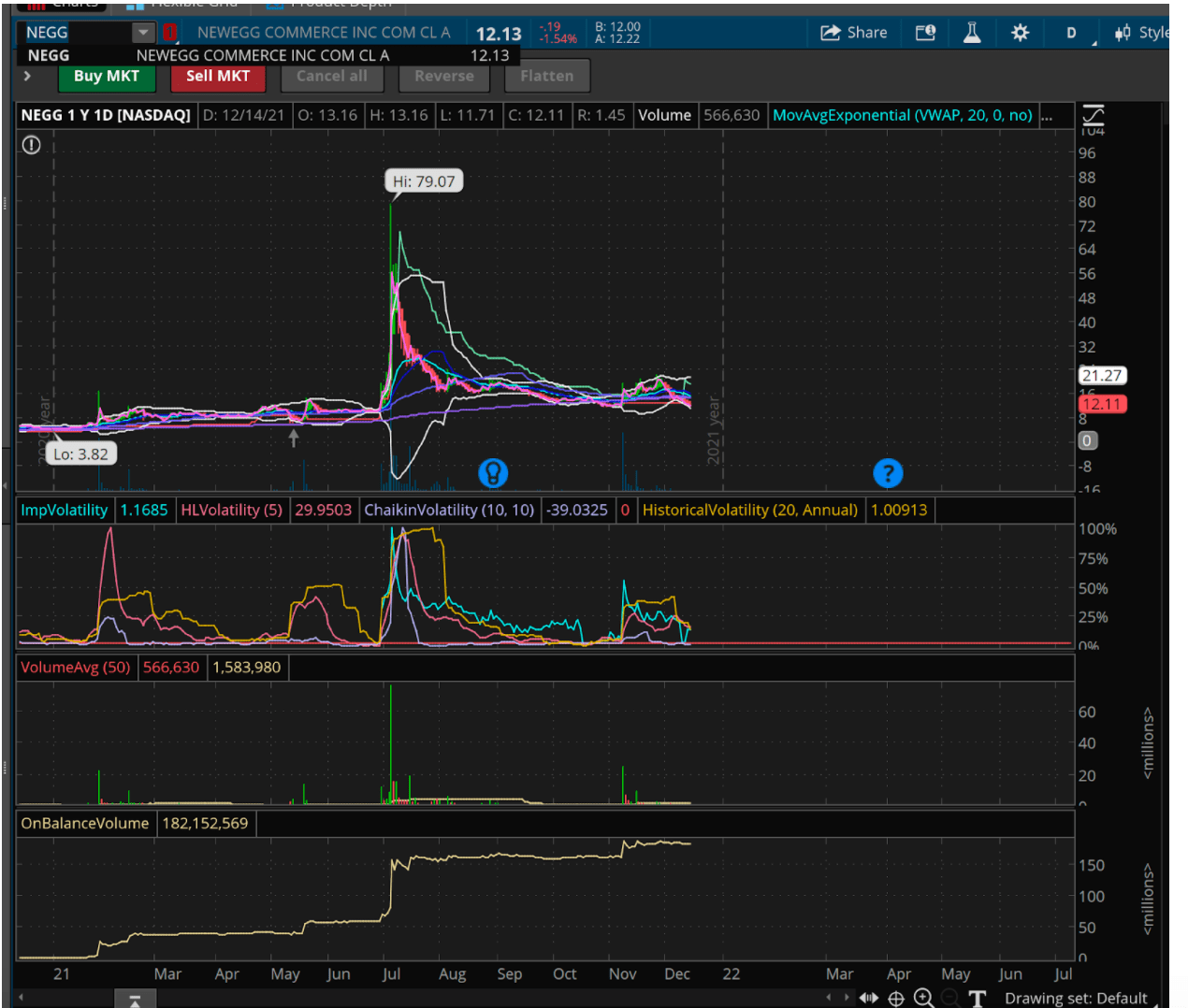Click the blue question mark marker
The width and height of the screenshot is (1188, 1008).
888,473
